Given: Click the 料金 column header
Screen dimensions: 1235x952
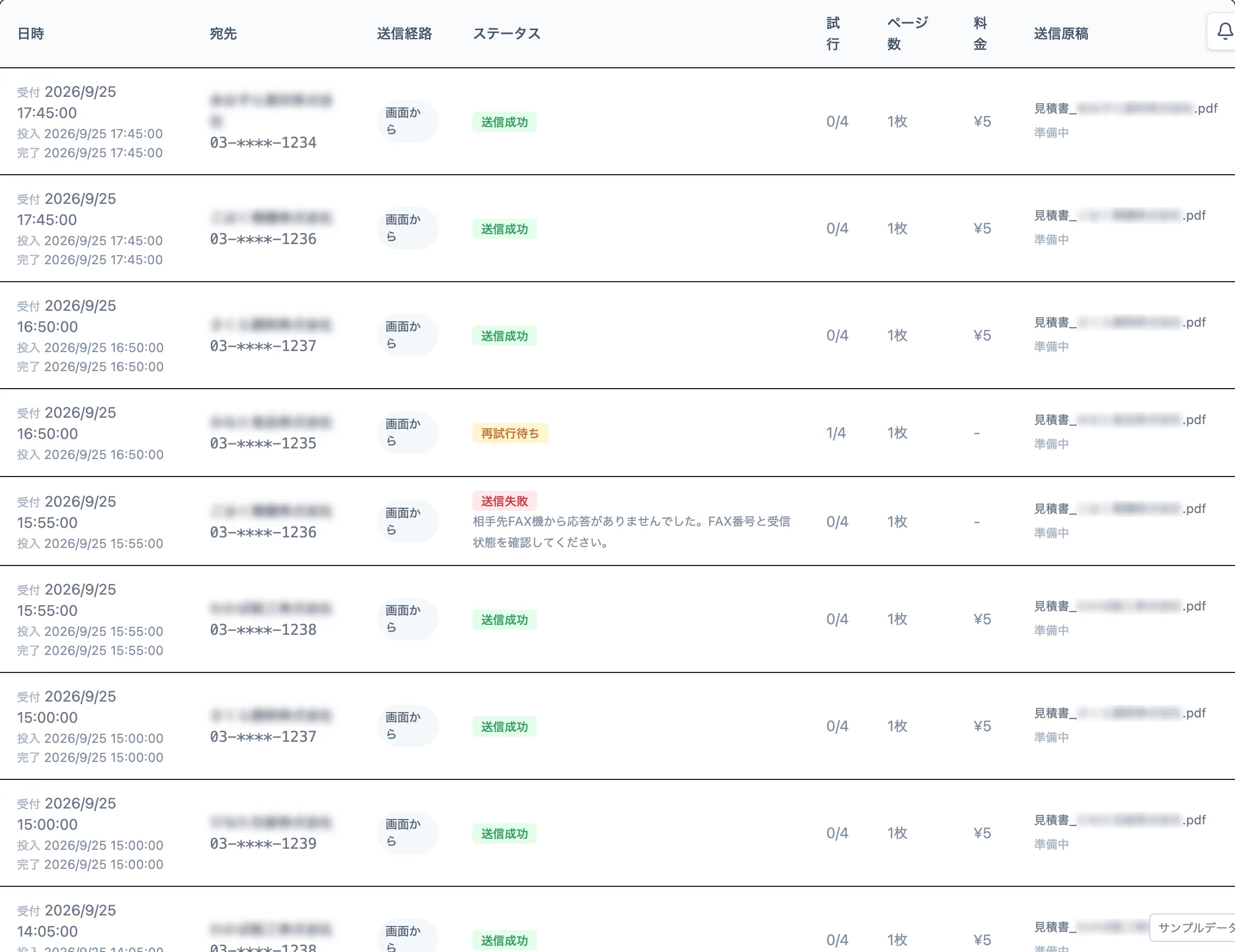Looking at the screenshot, I should (980, 33).
